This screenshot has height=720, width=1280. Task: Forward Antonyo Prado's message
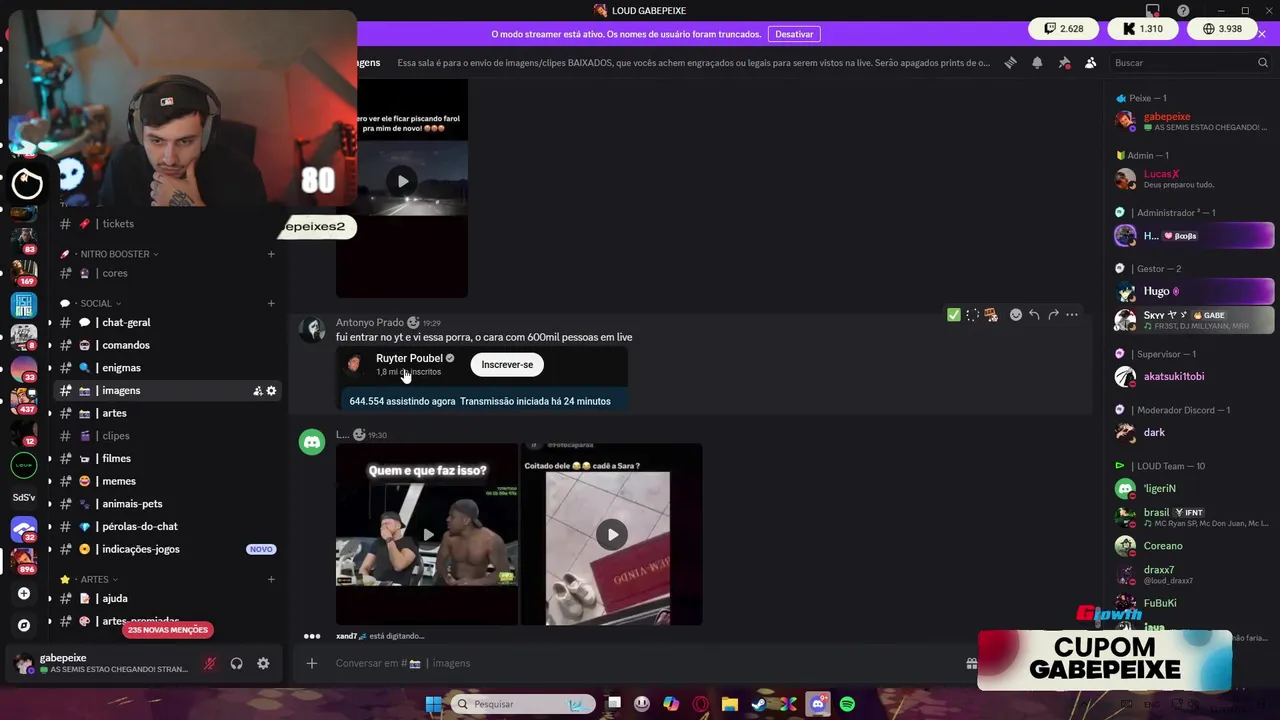click(1053, 315)
